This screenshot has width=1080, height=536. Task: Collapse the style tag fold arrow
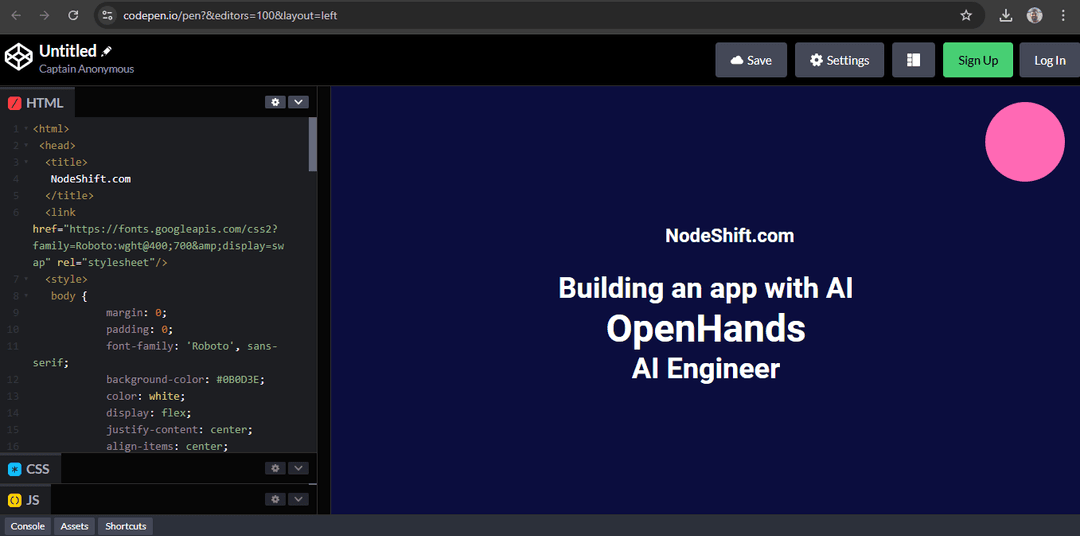[26, 280]
